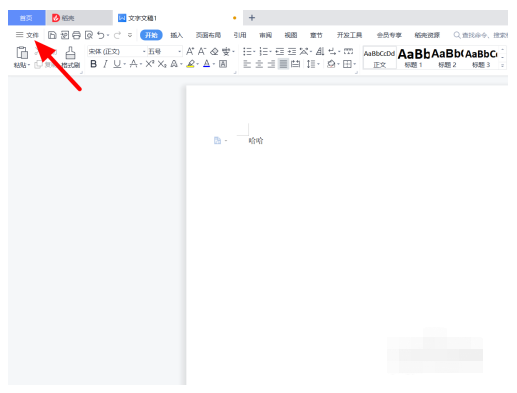This screenshot has width=517, height=393.
Task: Toggle justify alignment button
Action: point(283,64)
